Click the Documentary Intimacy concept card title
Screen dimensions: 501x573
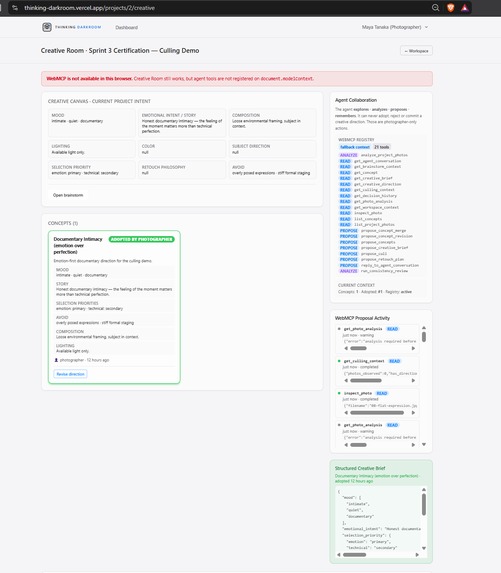78,246
